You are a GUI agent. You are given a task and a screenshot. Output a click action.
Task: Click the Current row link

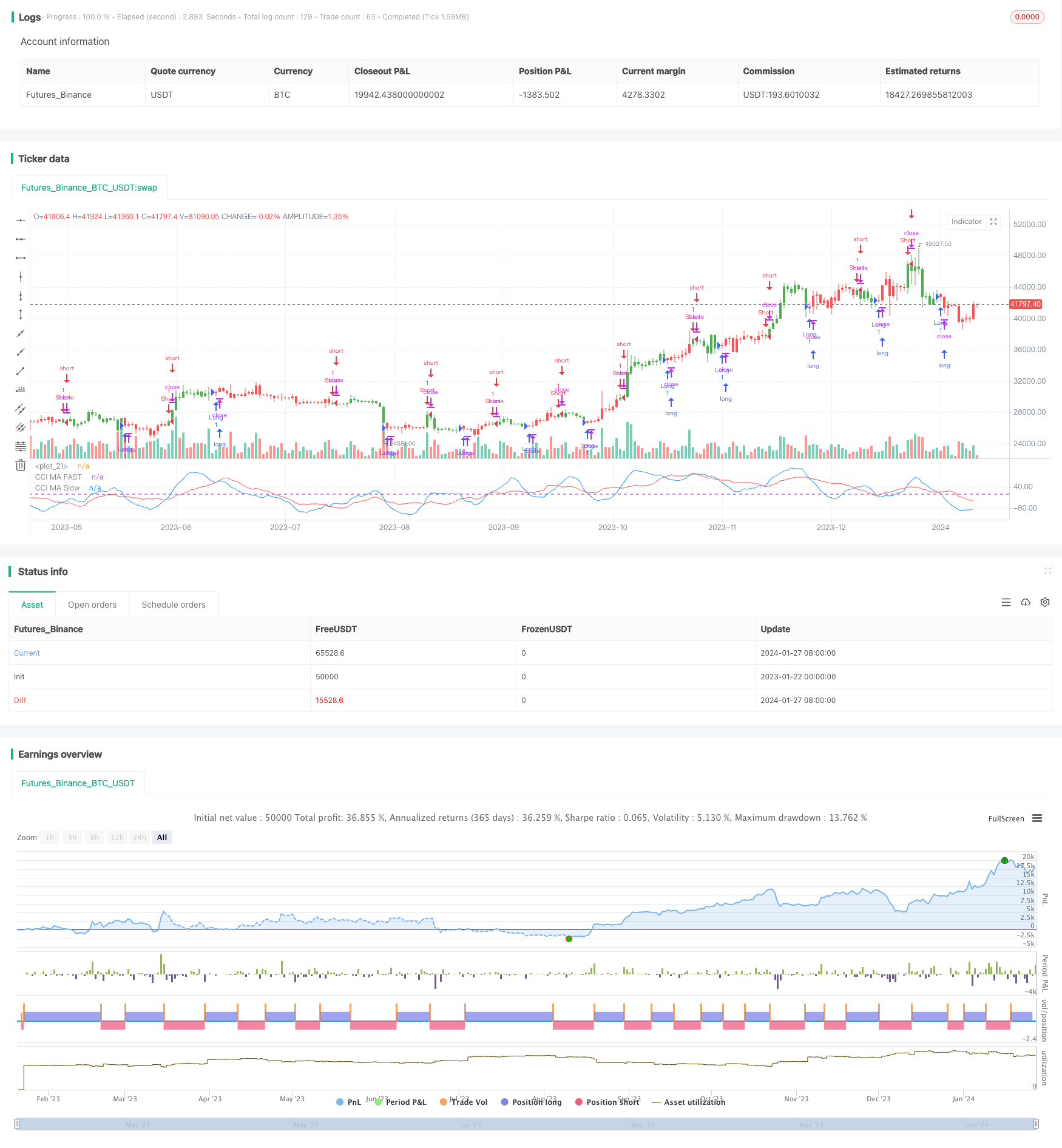coord(27,653)
